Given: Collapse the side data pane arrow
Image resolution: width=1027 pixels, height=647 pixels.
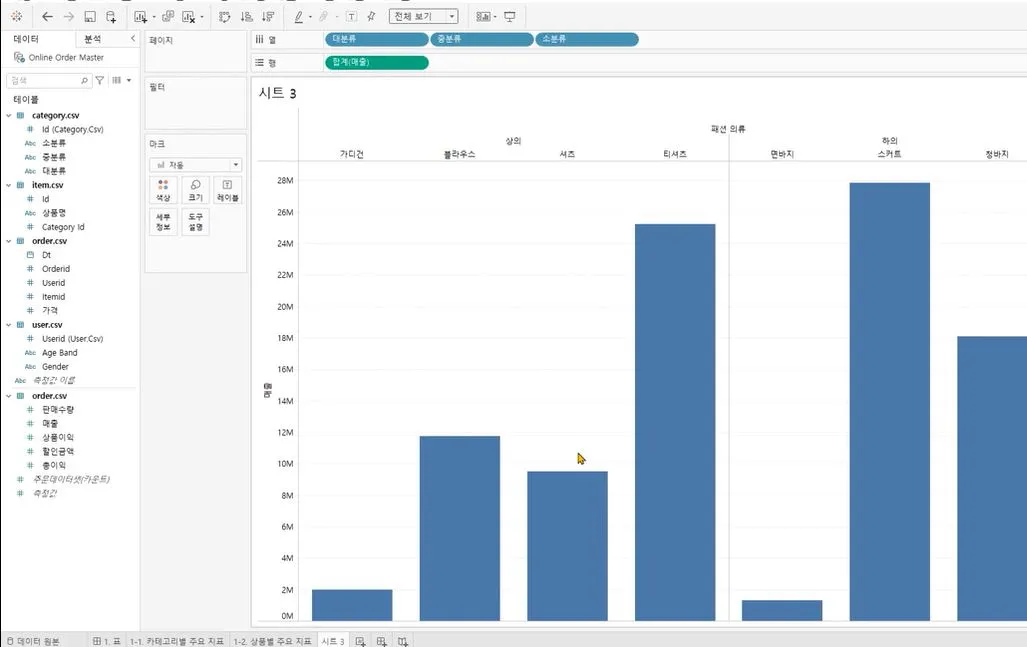Looking at the screenshot, I should click(x=133, y=39).
